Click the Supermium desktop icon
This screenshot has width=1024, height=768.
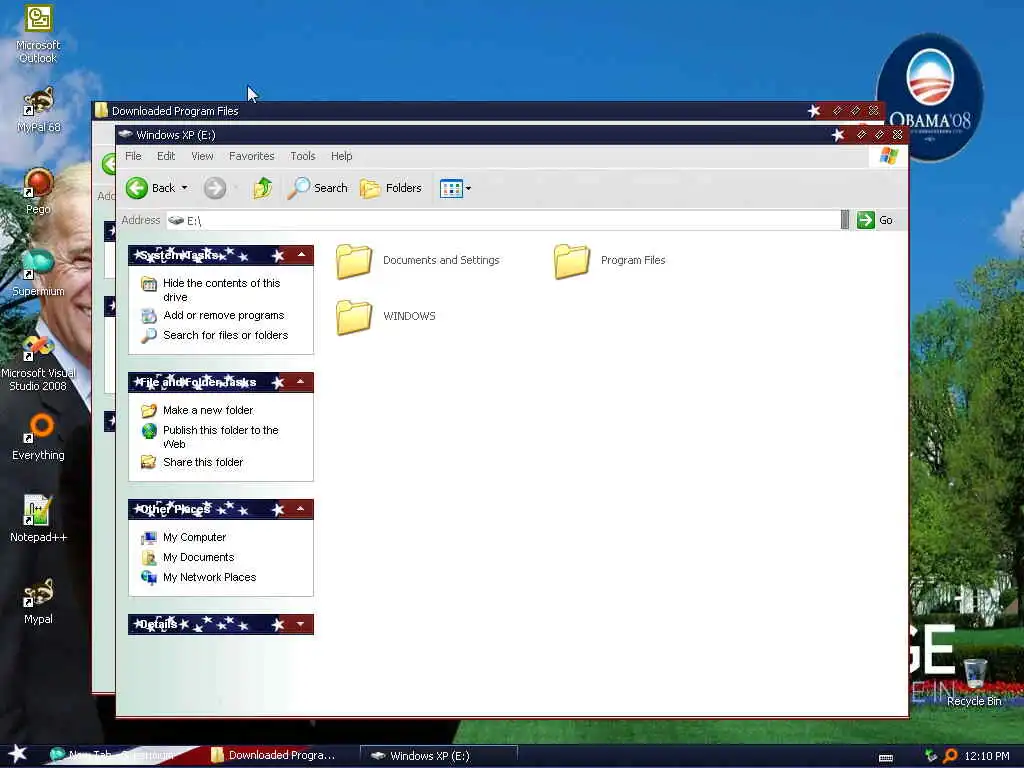[38, 273]
